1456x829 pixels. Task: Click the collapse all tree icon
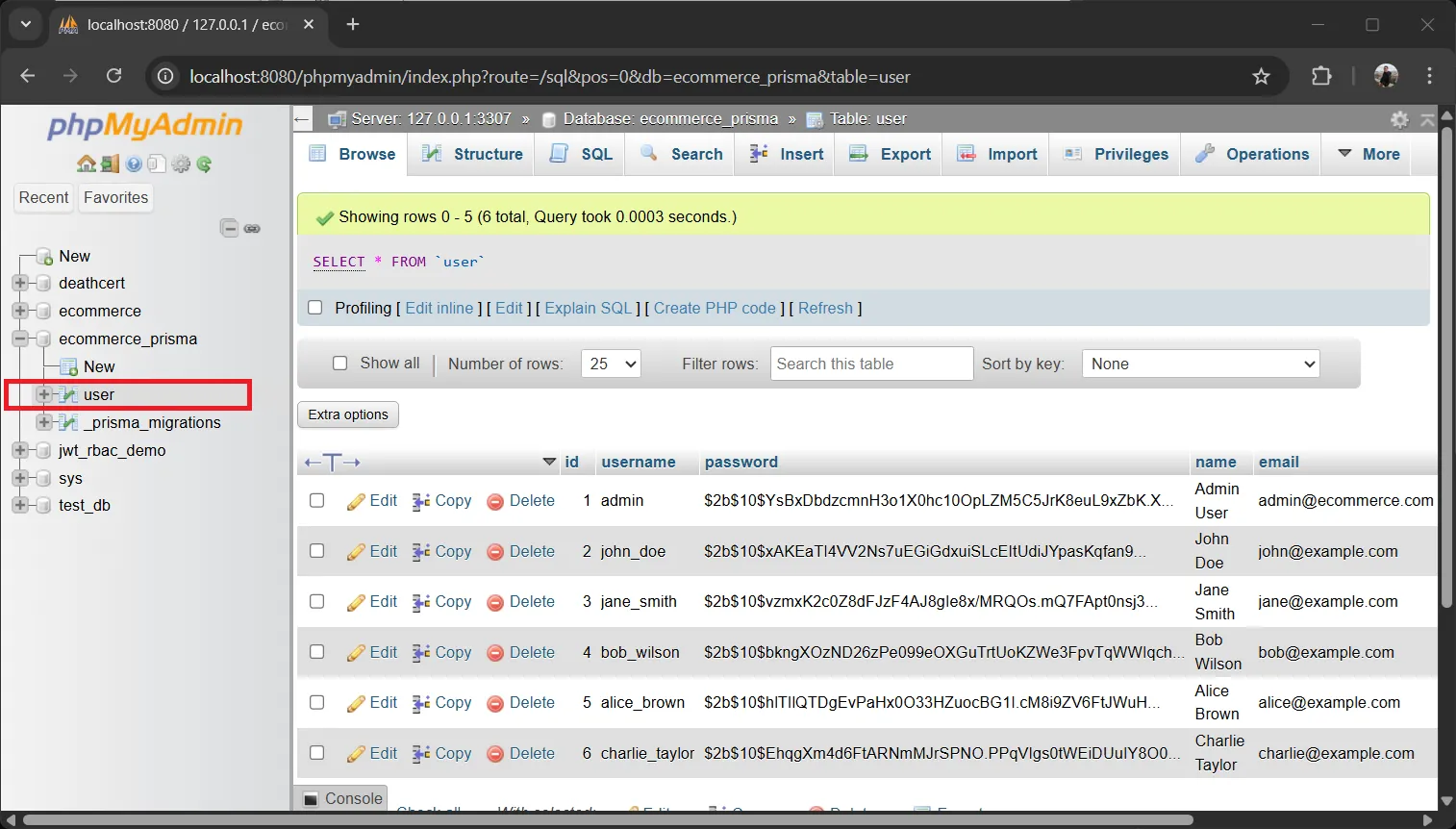click(x=229, y=228)
